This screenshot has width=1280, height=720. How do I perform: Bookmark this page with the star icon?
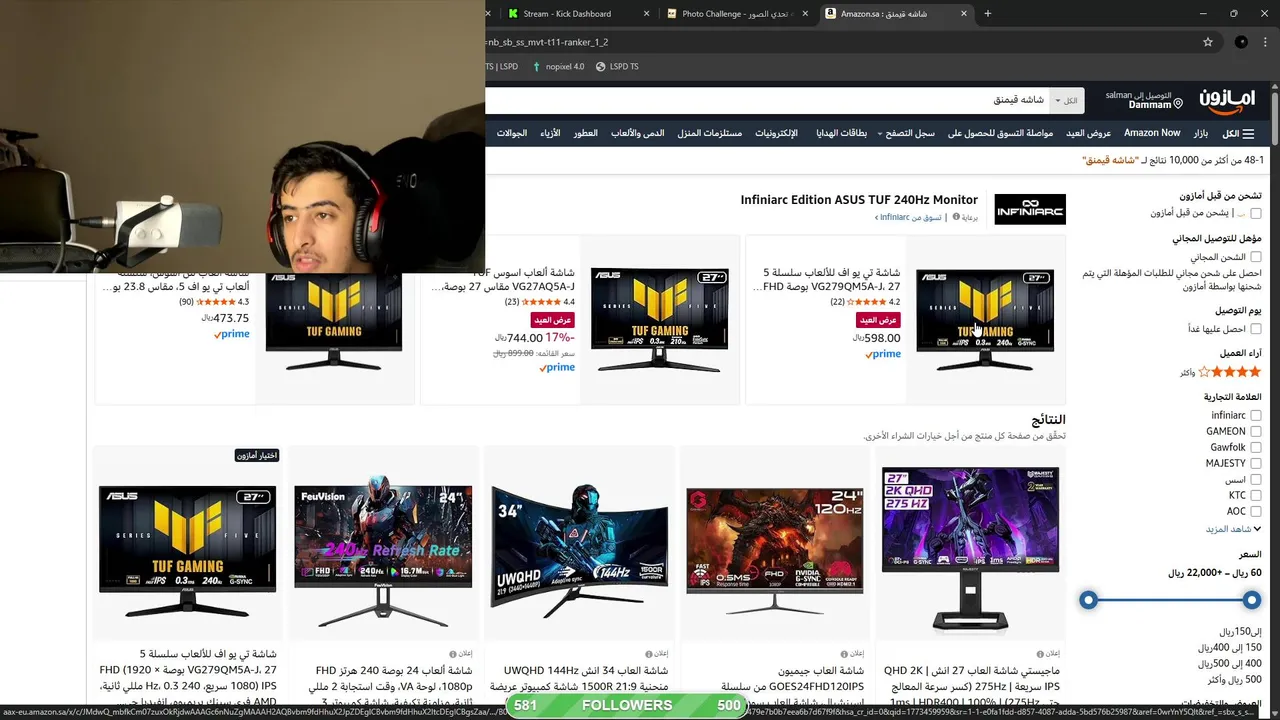click(1208, 42)
